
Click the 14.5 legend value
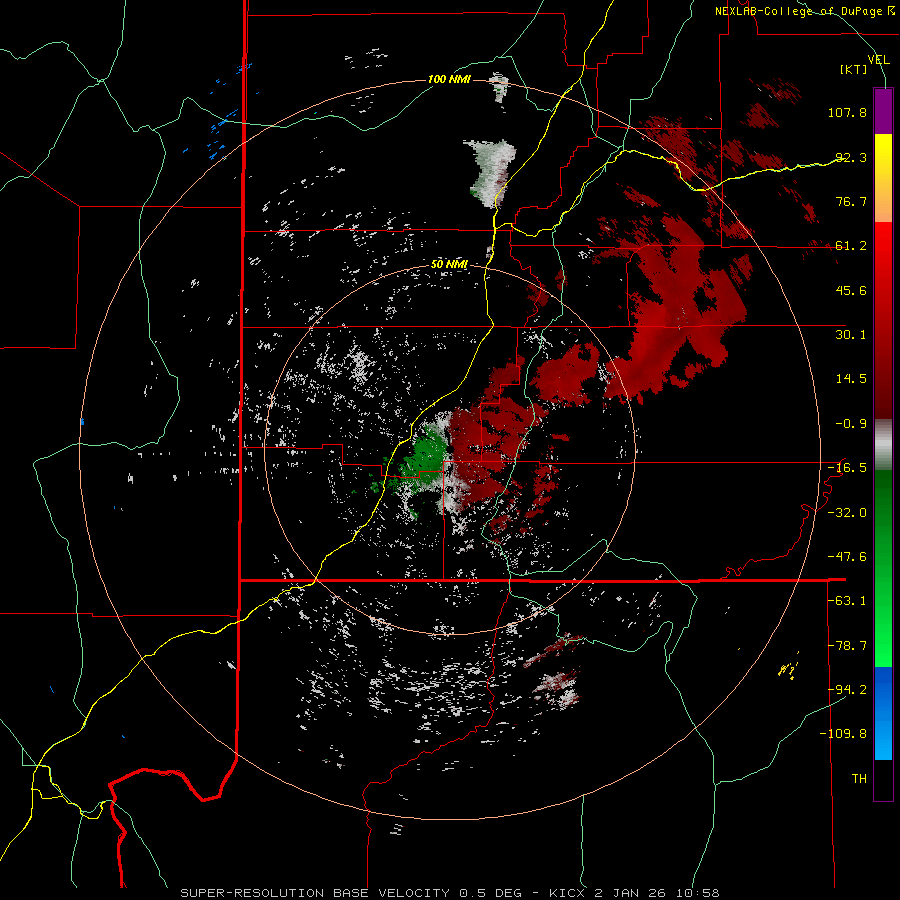[x=851, y=378]
